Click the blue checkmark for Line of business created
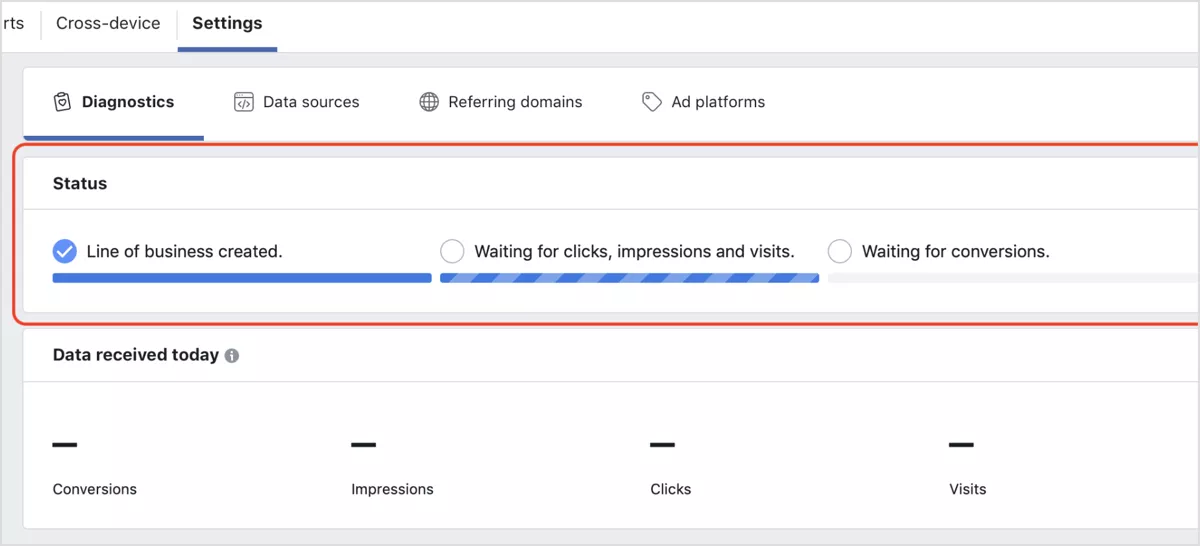1200x546 pixels. coord(65,251)
